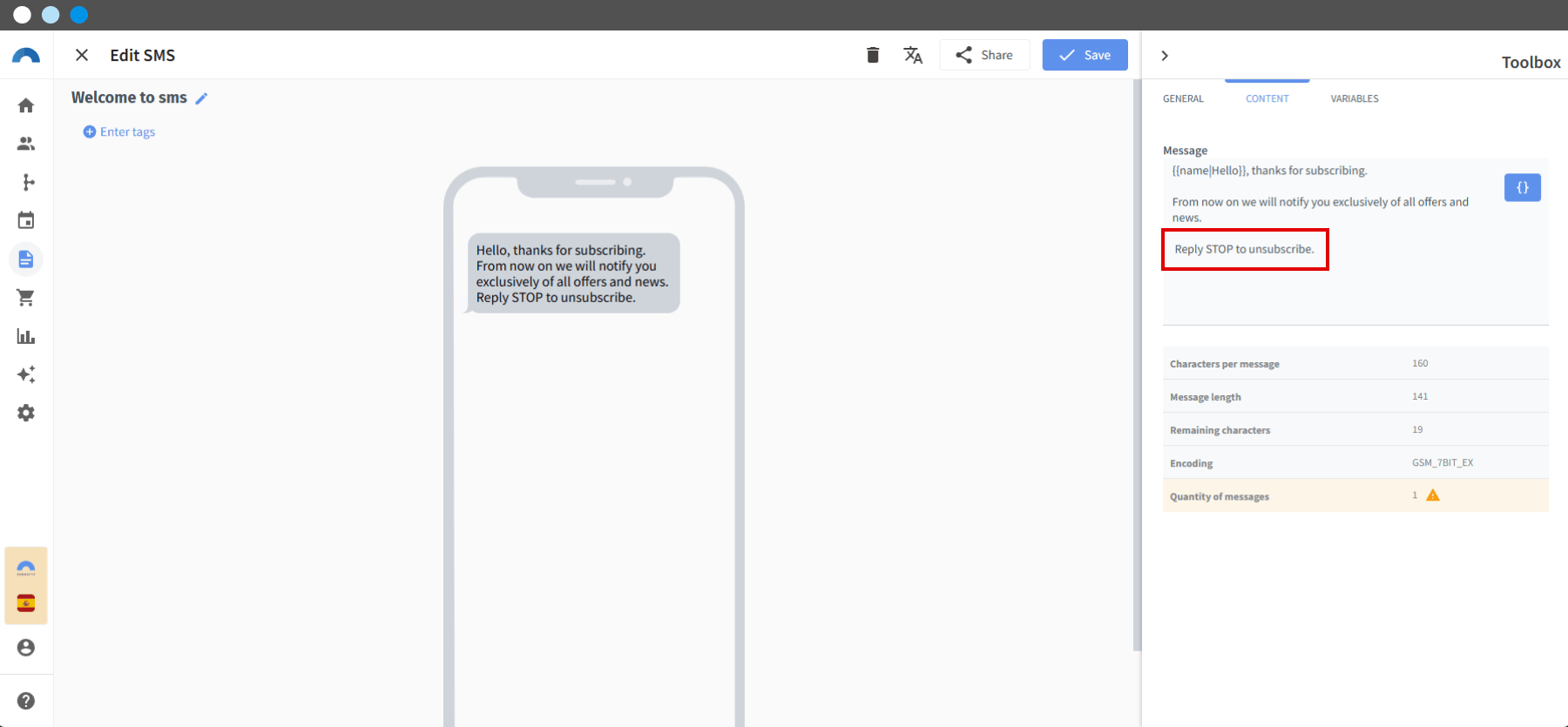This screenshot has height=727, width=1568.
Task: Click the Encoding value GSM_7BIT_EX
Action: [x=1443, y=462]
